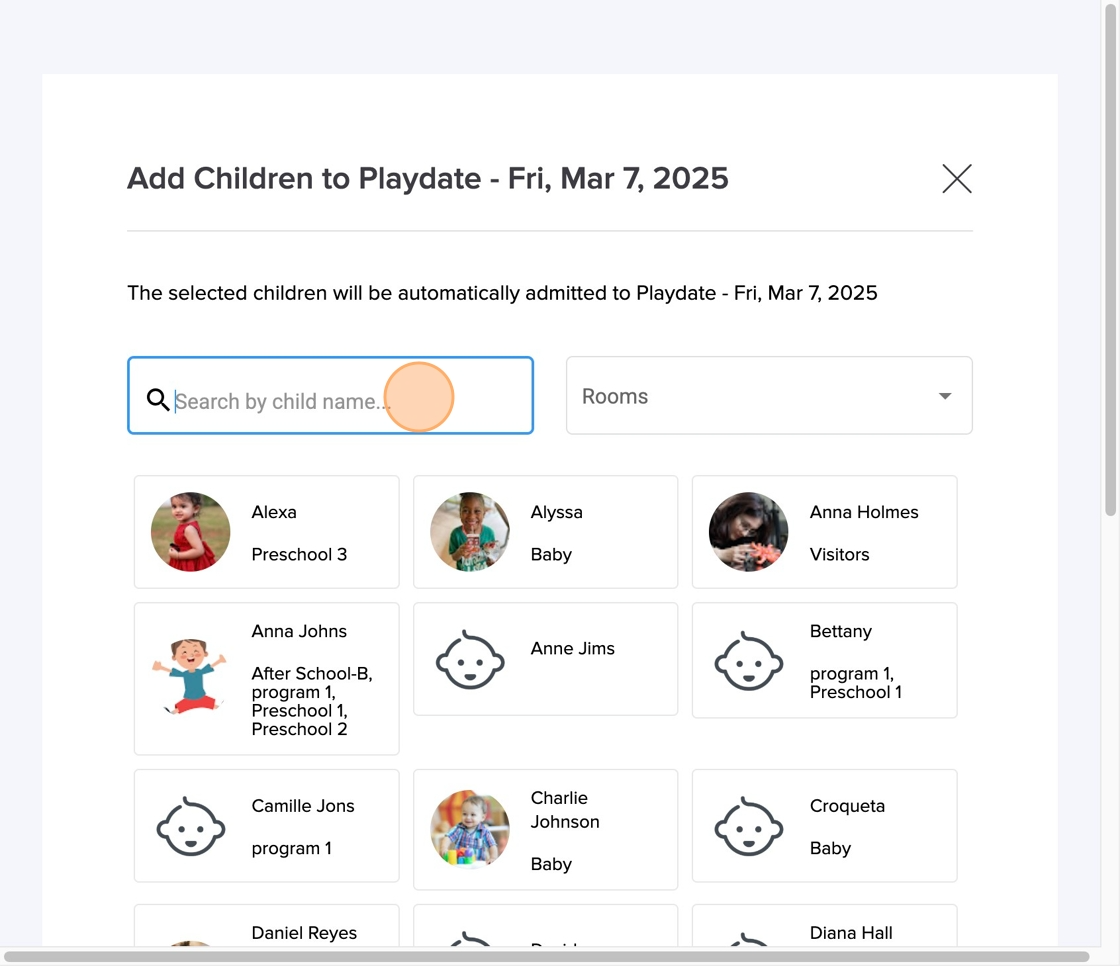Click the Daniel Reyes name text
Image resolution: width=1120 pixels, height=966 pixels.
click(x=304, y=933)
